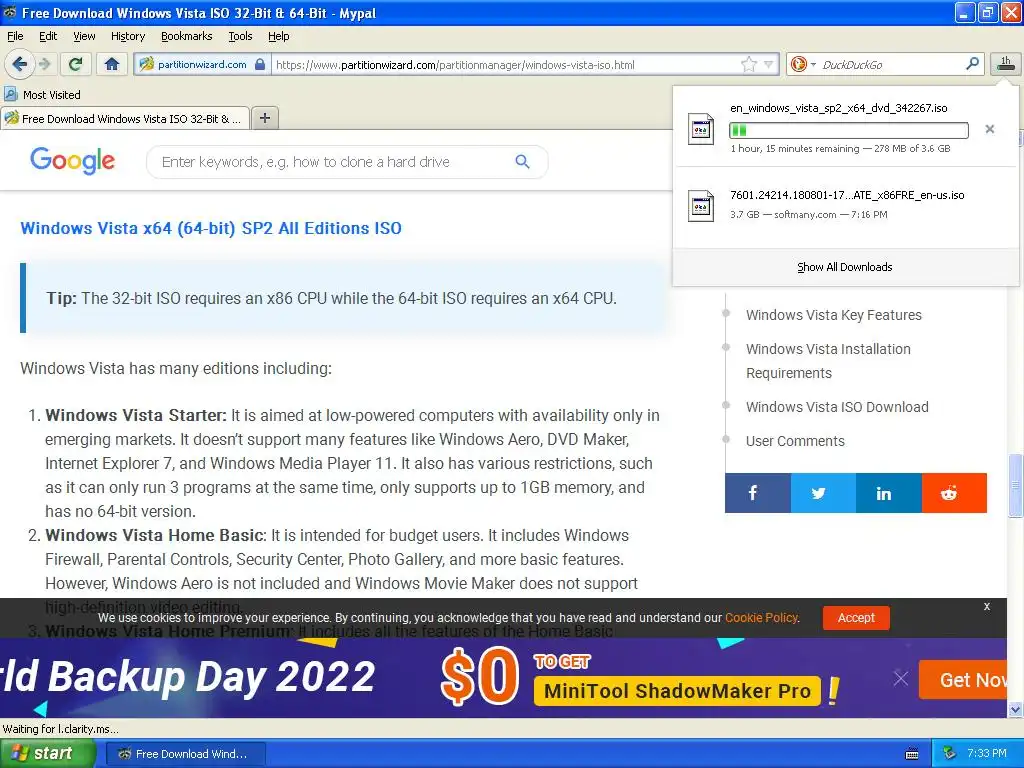Screen dimensions: 1024x768
Task: Cancel the Vista ISO download
Action: click(x=989, y=129)
